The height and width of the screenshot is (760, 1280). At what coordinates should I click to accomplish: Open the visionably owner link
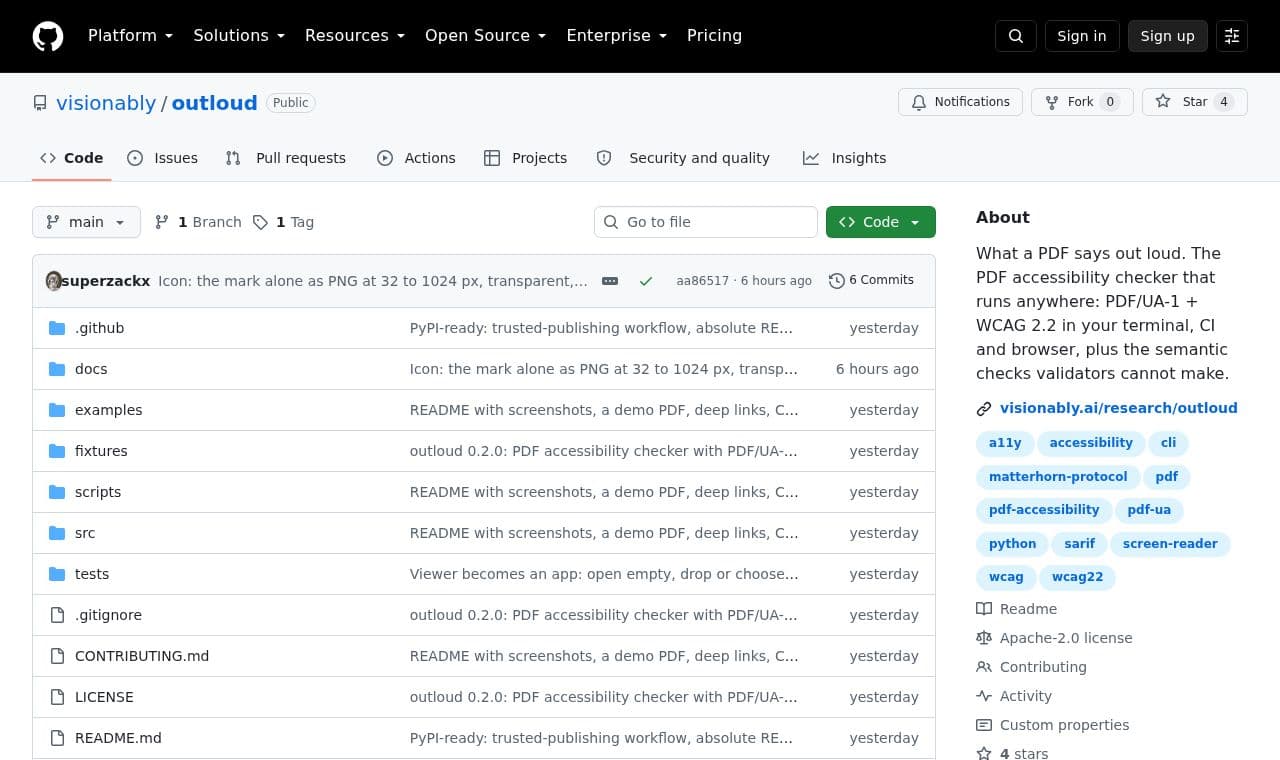pos(106,103)
